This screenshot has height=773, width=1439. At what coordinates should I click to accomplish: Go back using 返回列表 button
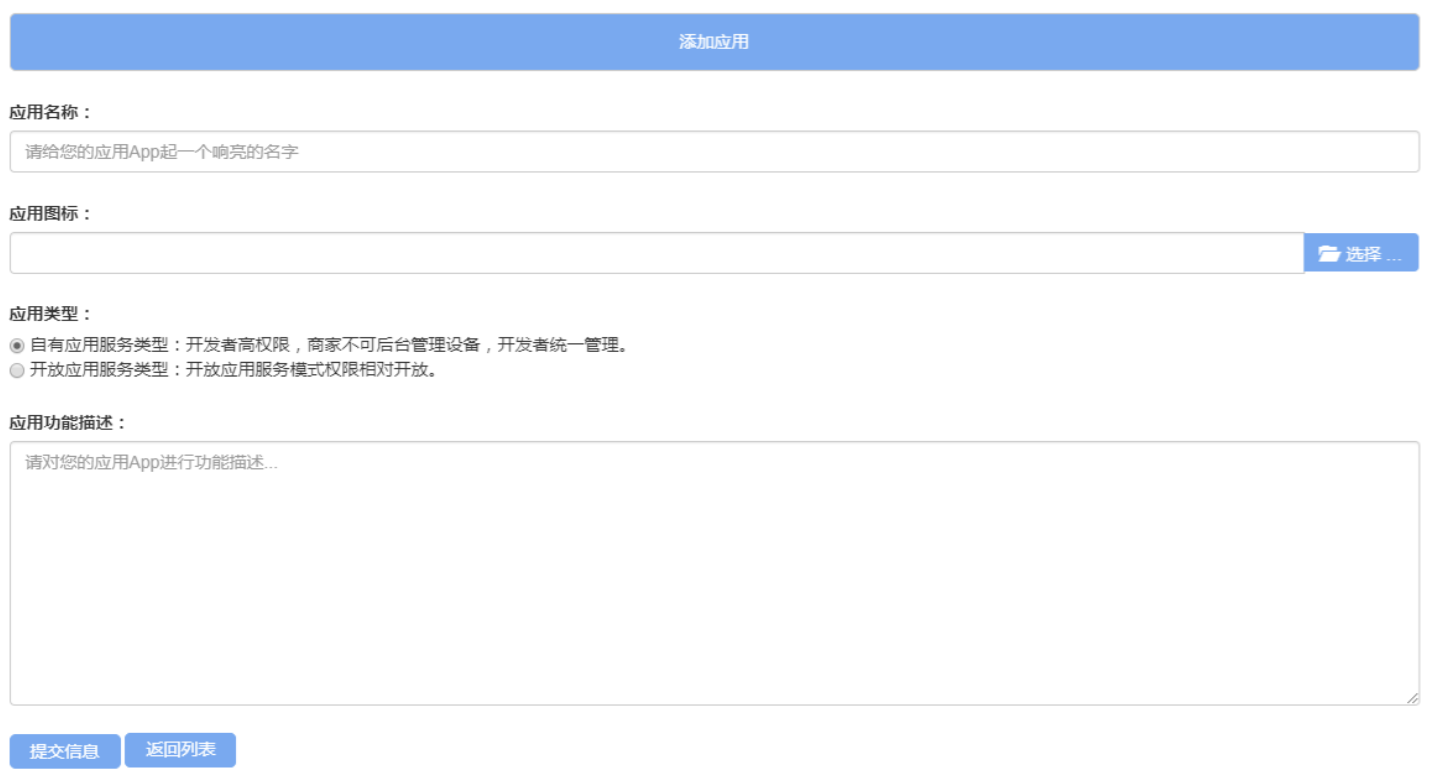coord(180,750)
